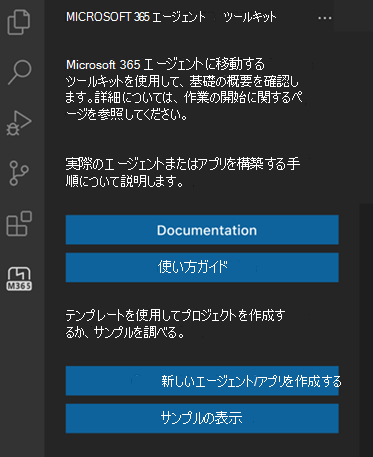This screenshot has height=457, width=373.
Task: Click 新しいエージェント/アプリを作成する button
Action: tap(202, 381)
